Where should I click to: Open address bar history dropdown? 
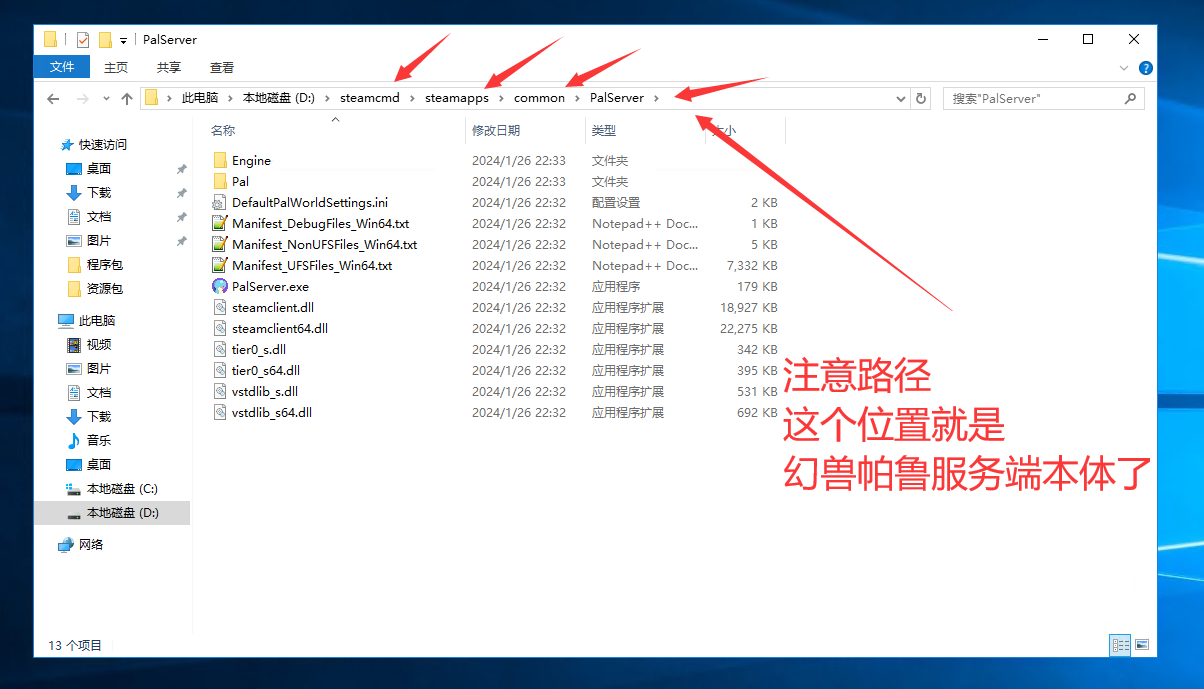(x=900, y=98)
